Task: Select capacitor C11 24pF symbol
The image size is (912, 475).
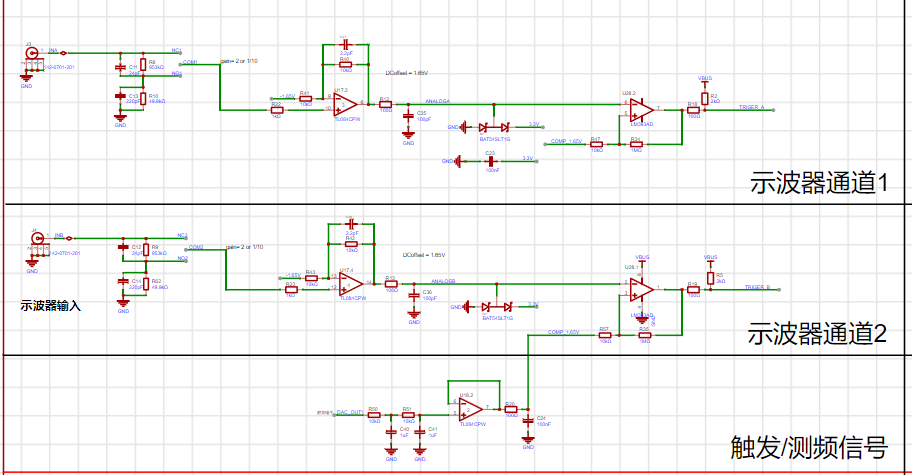Action: click(120, 68)
